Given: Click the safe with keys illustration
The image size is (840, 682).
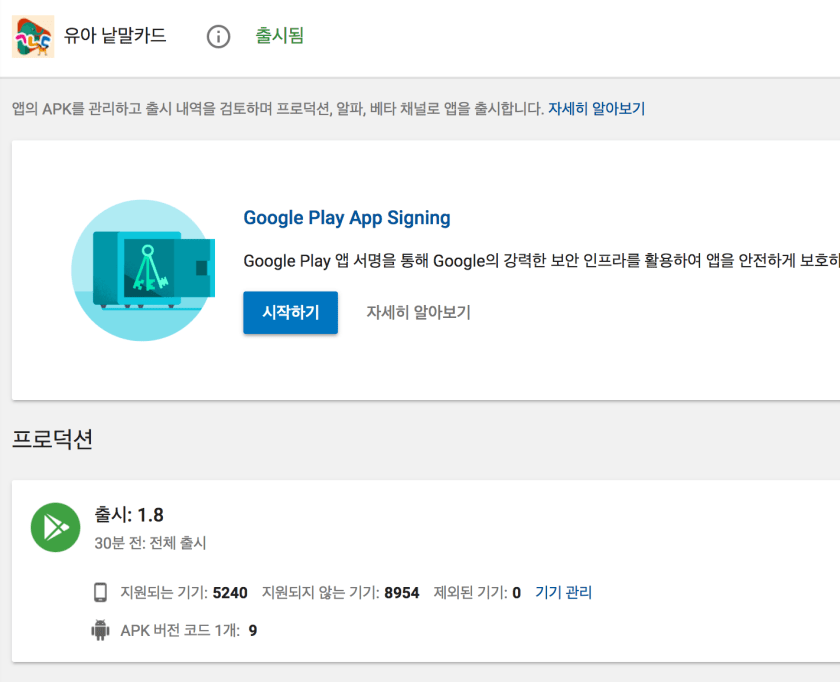Looking at the screenshot, I should (x=145, y=270).
